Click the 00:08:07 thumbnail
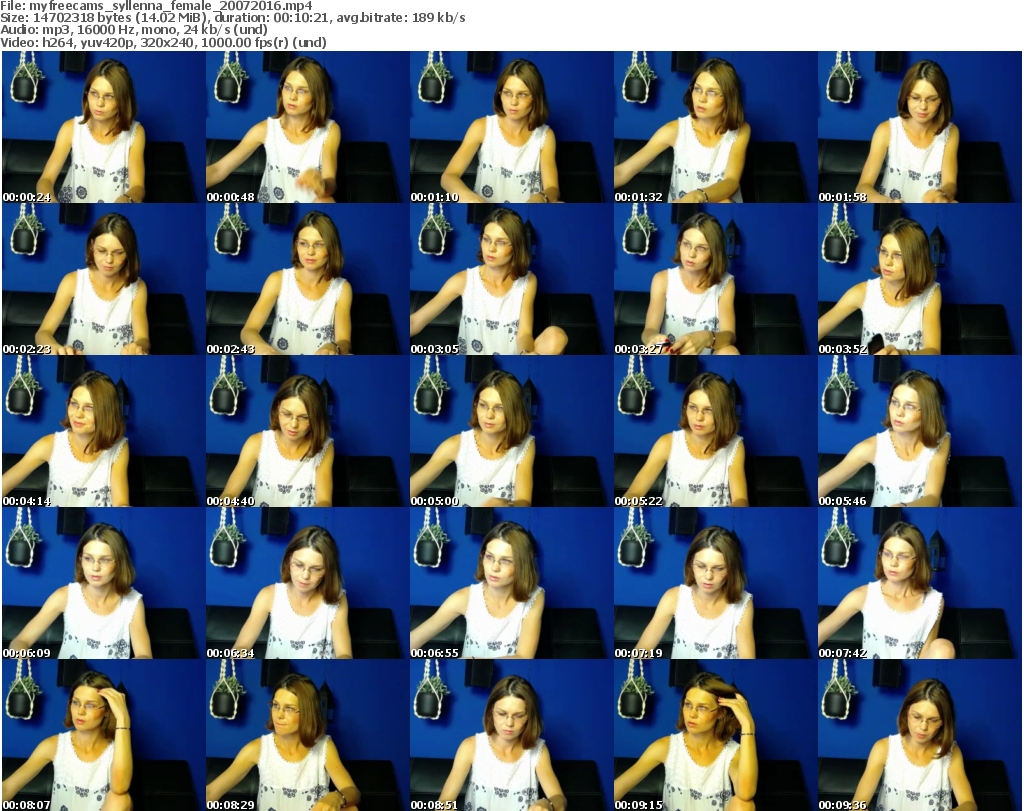 (x=103, y=735)
